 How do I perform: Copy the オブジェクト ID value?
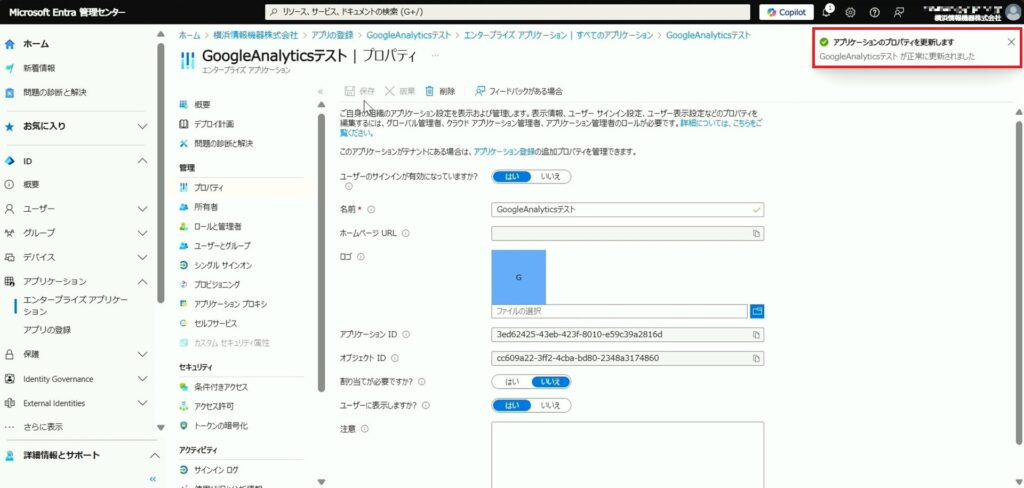[x=756, y=359]
